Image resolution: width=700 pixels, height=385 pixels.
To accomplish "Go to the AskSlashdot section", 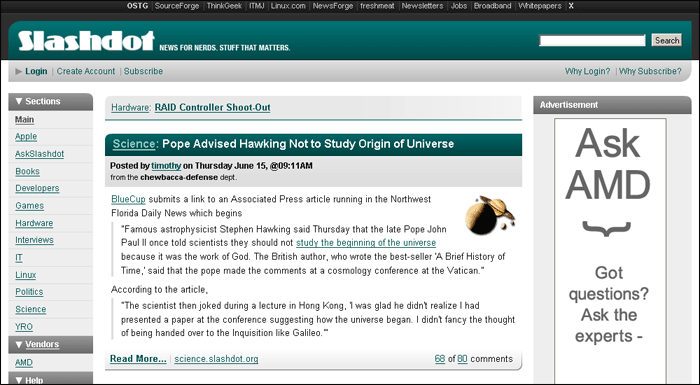I will (39, 154).
